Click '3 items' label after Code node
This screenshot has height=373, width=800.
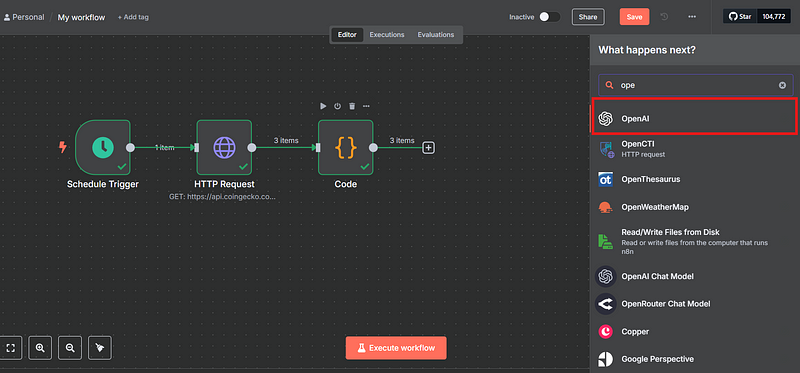tap(402, 140)
